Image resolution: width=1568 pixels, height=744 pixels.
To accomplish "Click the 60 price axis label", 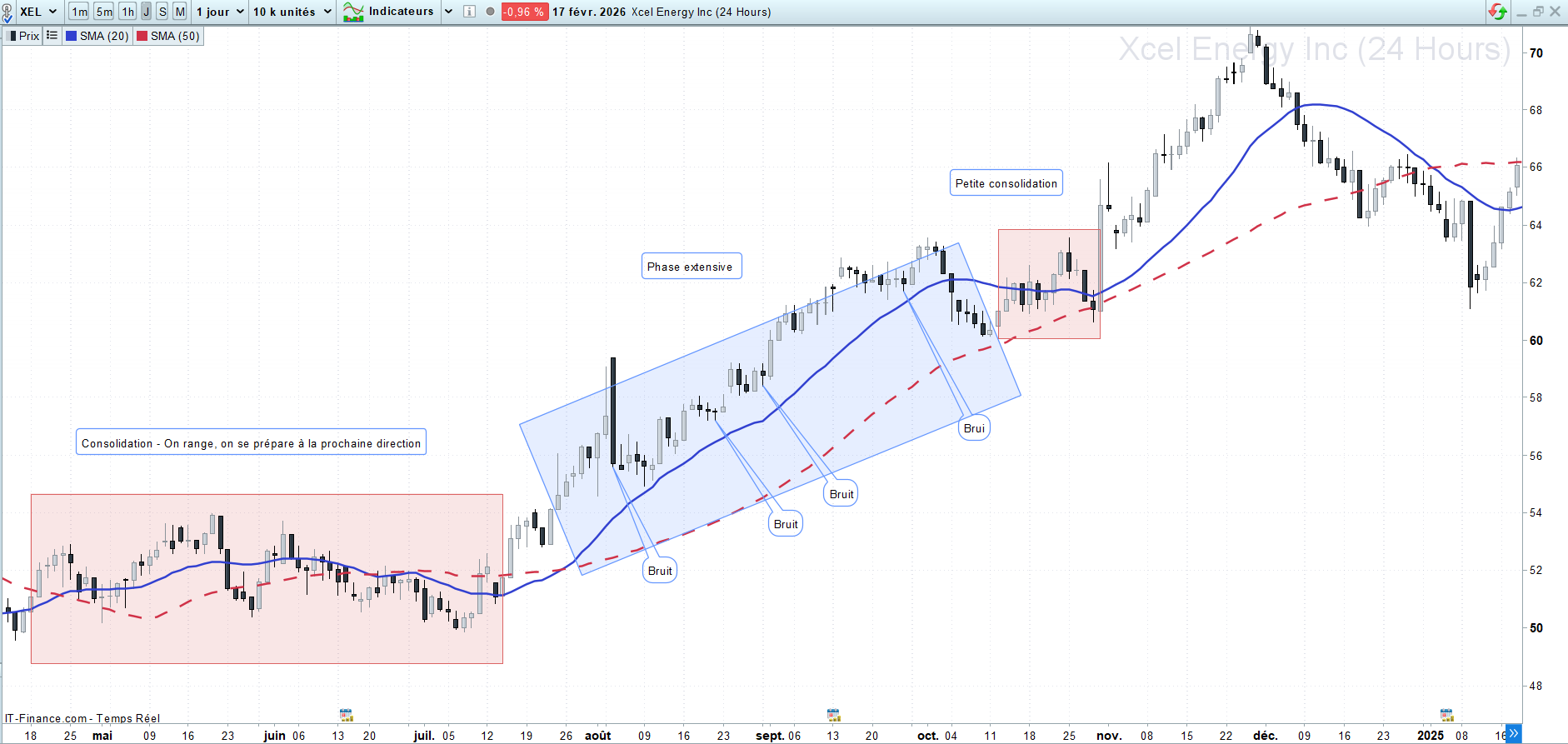I will (x=1536, y=340).
